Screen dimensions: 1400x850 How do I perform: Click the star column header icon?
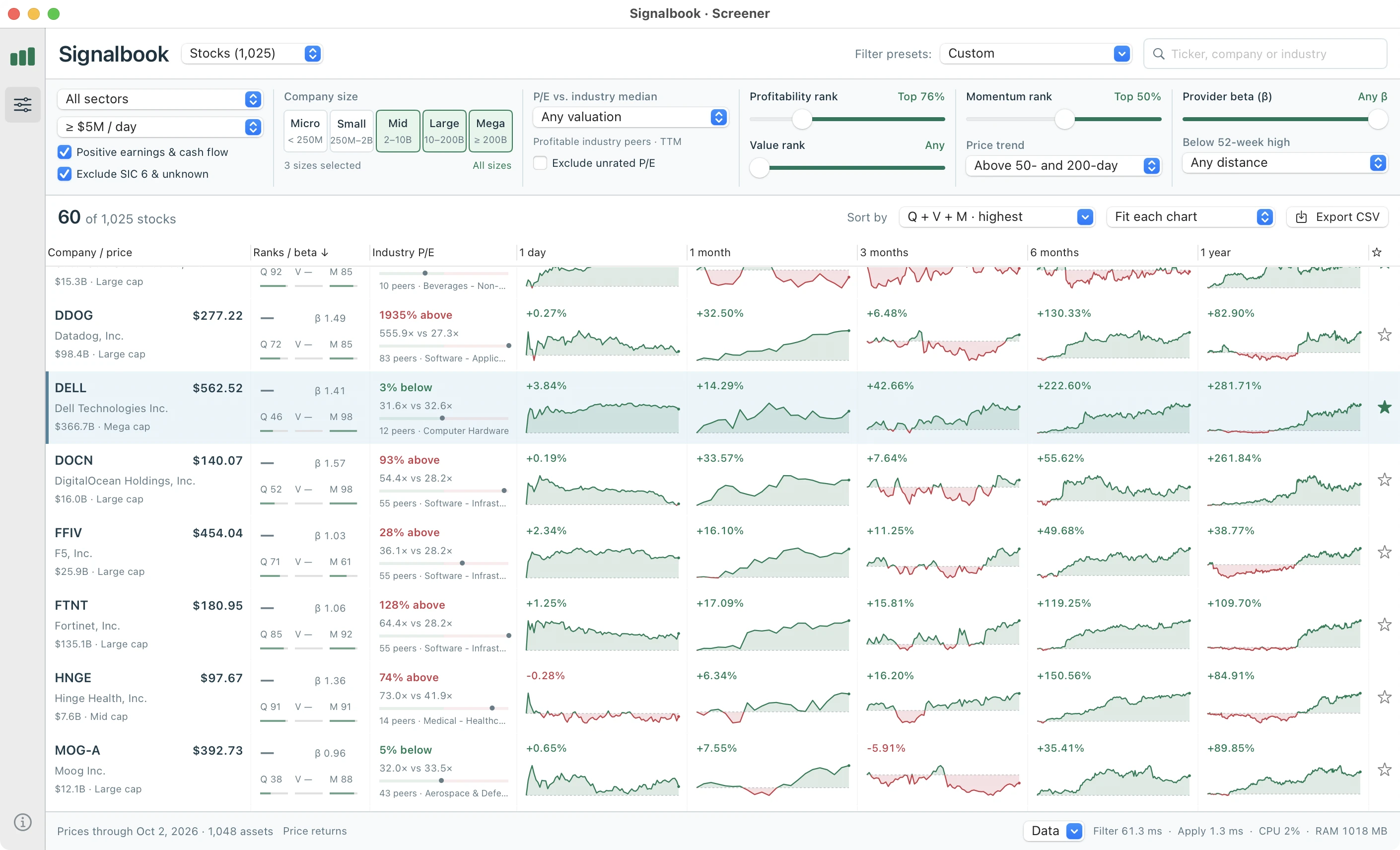point(1376,252)
